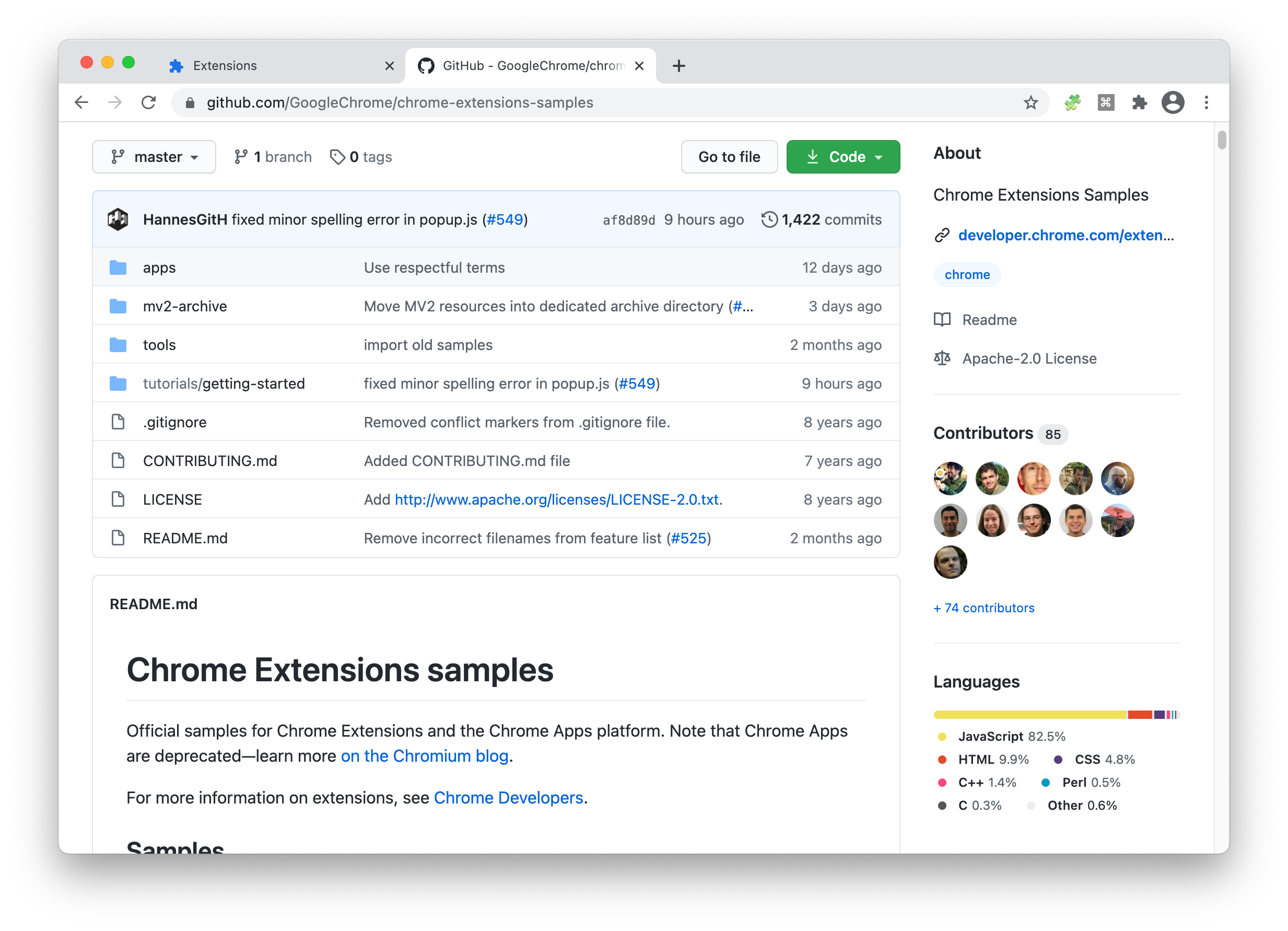Click the scales icon beside Apache-2.0 License
Screen dimensions: 1288x931
[x=942, y=358]
